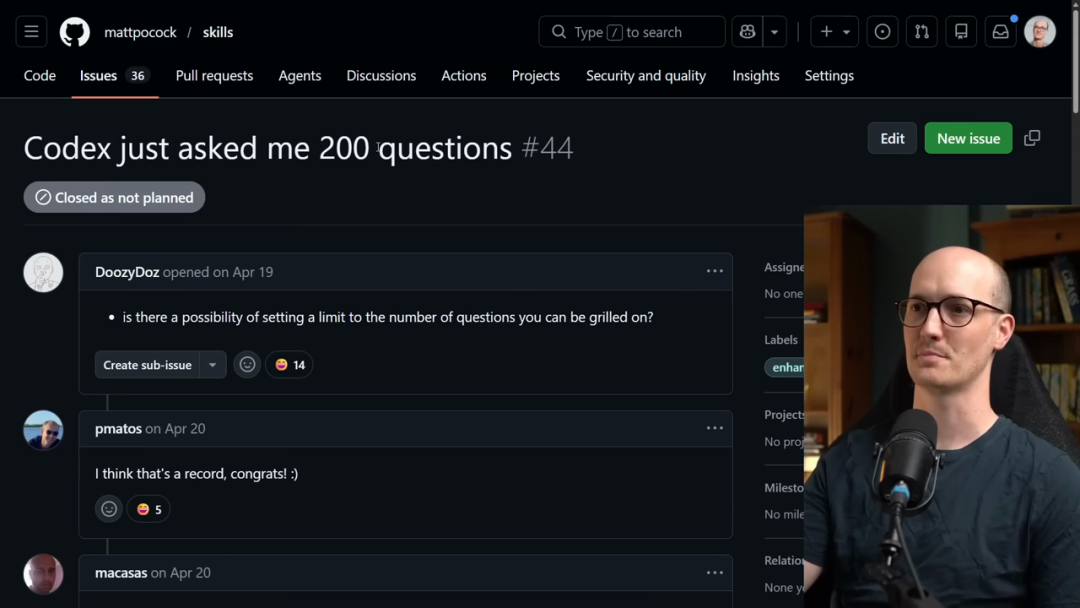Click pmatos's avatar thumbnail
This screenshot has height=608, width=1080.
point(43,430)
